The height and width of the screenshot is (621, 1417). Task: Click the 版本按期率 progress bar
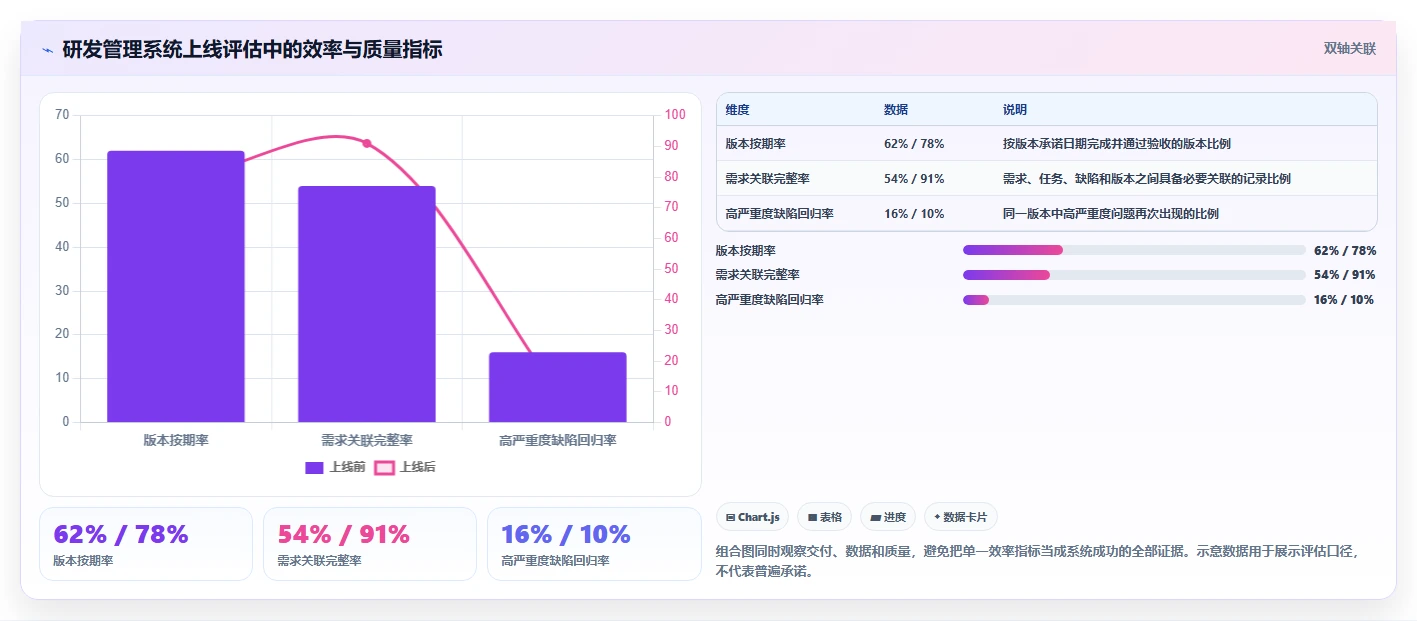(1134, 250)
